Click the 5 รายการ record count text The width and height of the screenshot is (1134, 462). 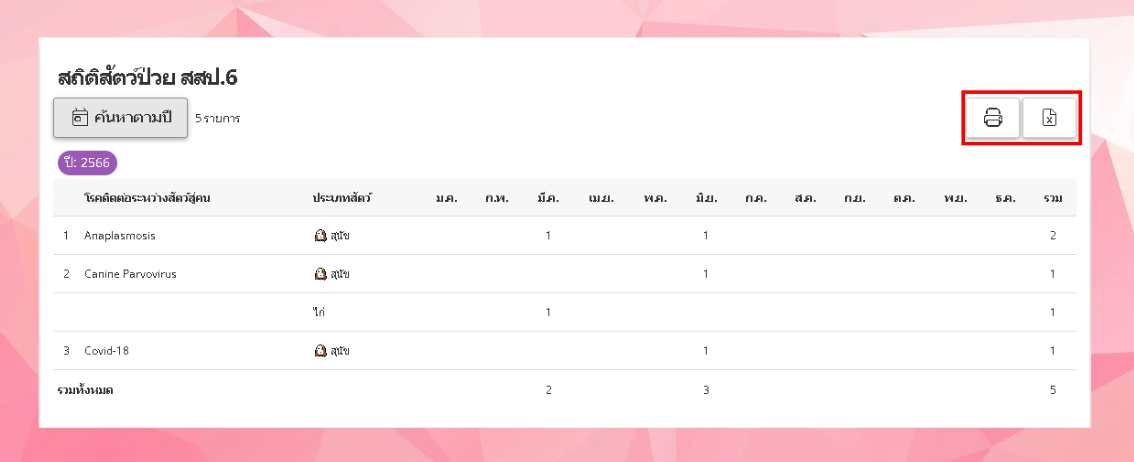[217, 118]
